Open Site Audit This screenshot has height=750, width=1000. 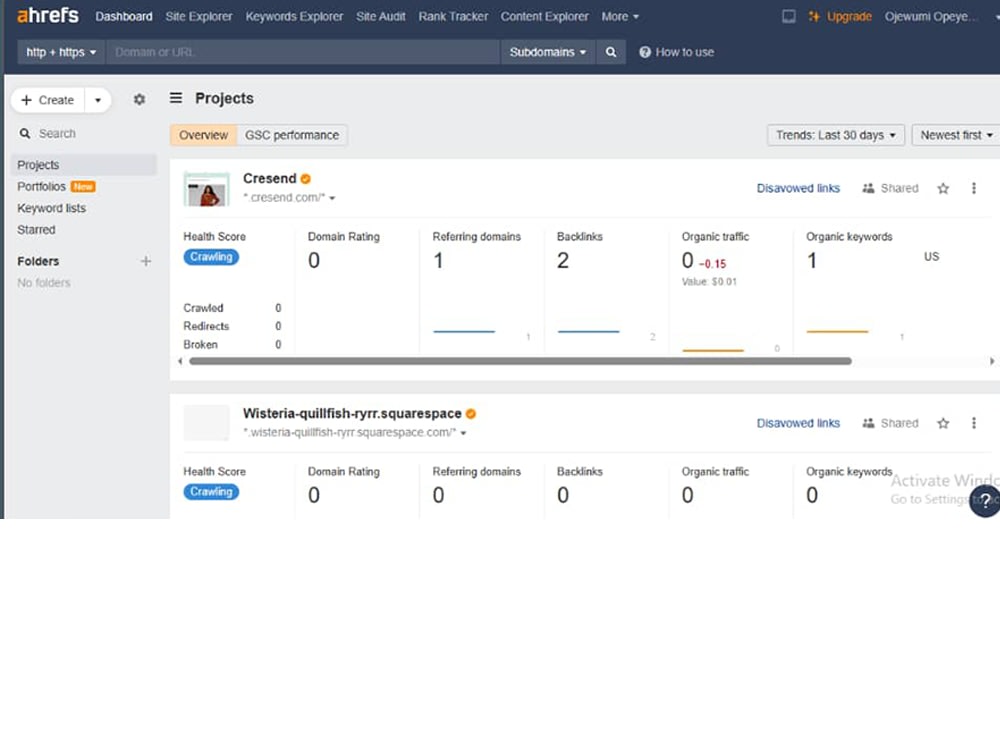point(381,17)
